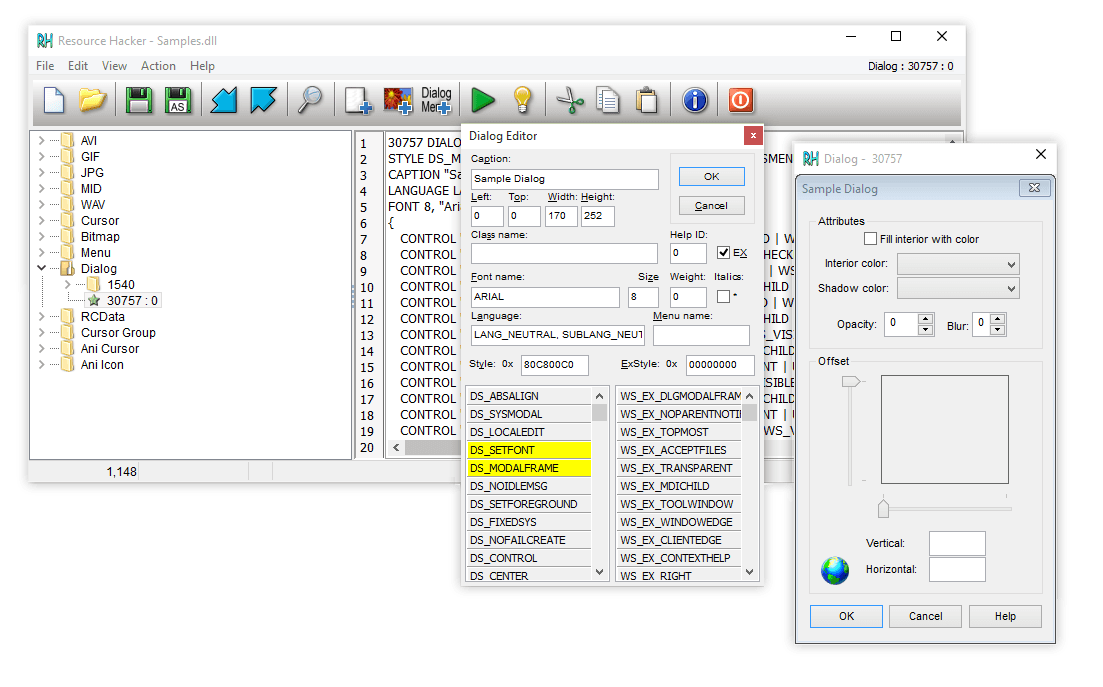Enable Fill interior with color checkbox
1103x687 pixels.
(x=870, y=239)
